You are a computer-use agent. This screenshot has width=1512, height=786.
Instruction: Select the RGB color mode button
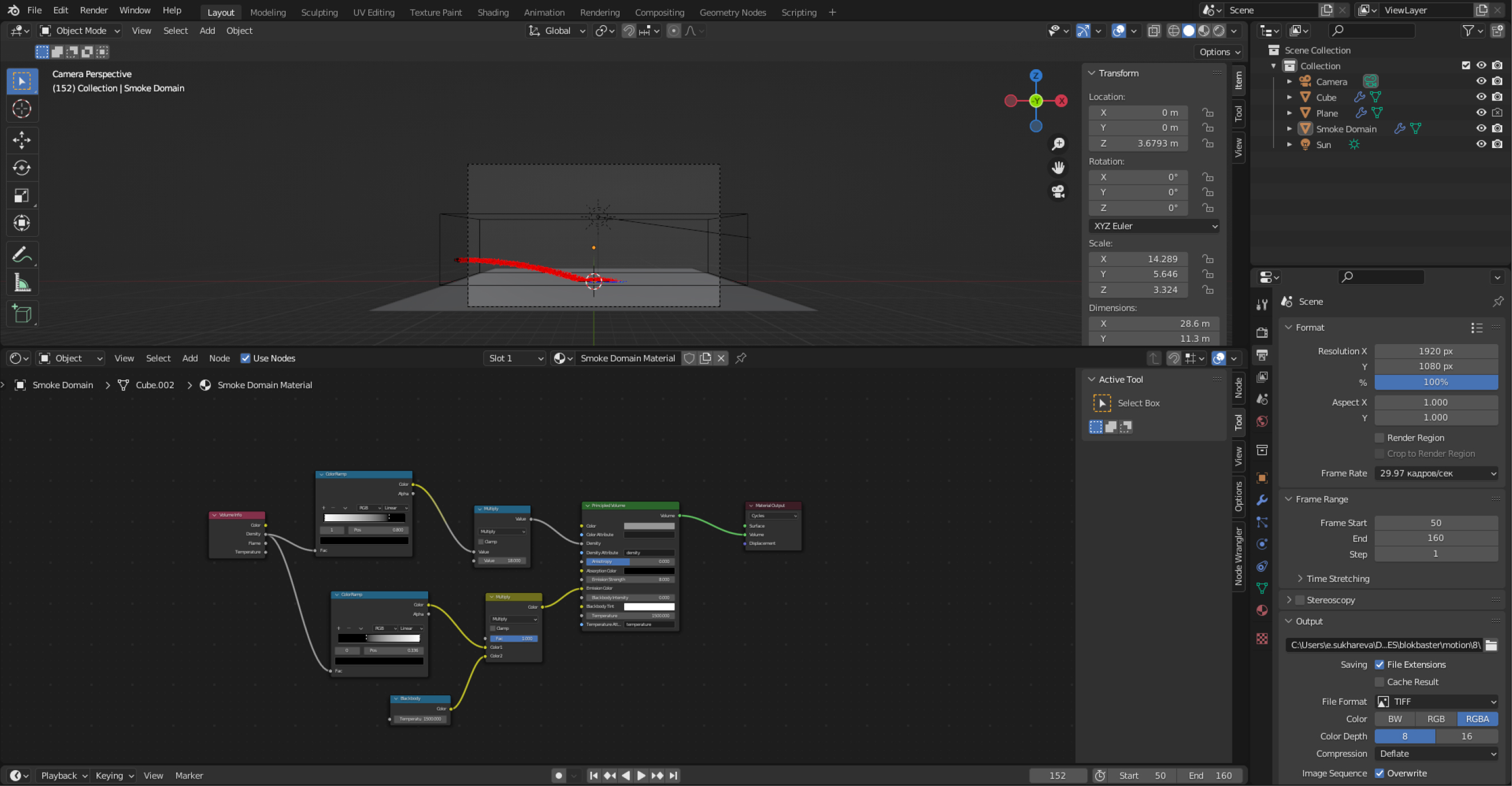pos(1436,719)
